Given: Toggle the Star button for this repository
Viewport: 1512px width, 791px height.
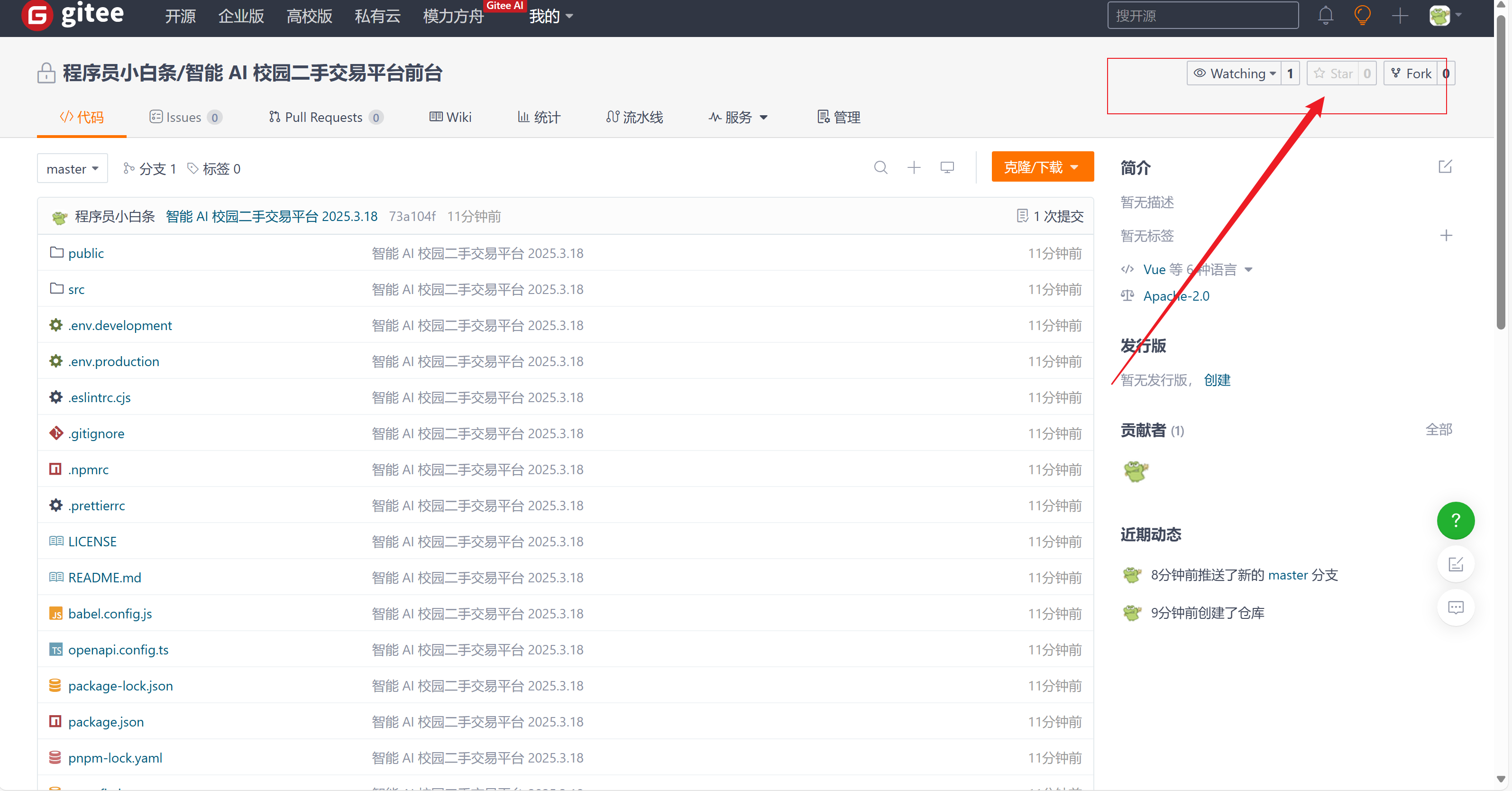Looking at the screenshot, I should point(1333,74).
